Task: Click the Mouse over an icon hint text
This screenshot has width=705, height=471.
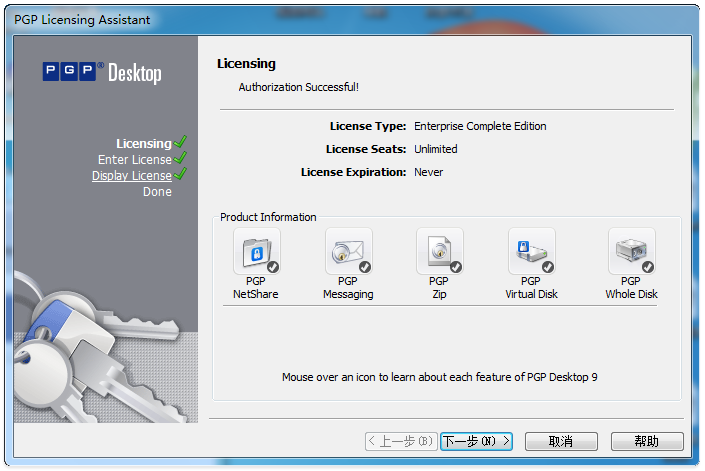Action: pos(440,377)
